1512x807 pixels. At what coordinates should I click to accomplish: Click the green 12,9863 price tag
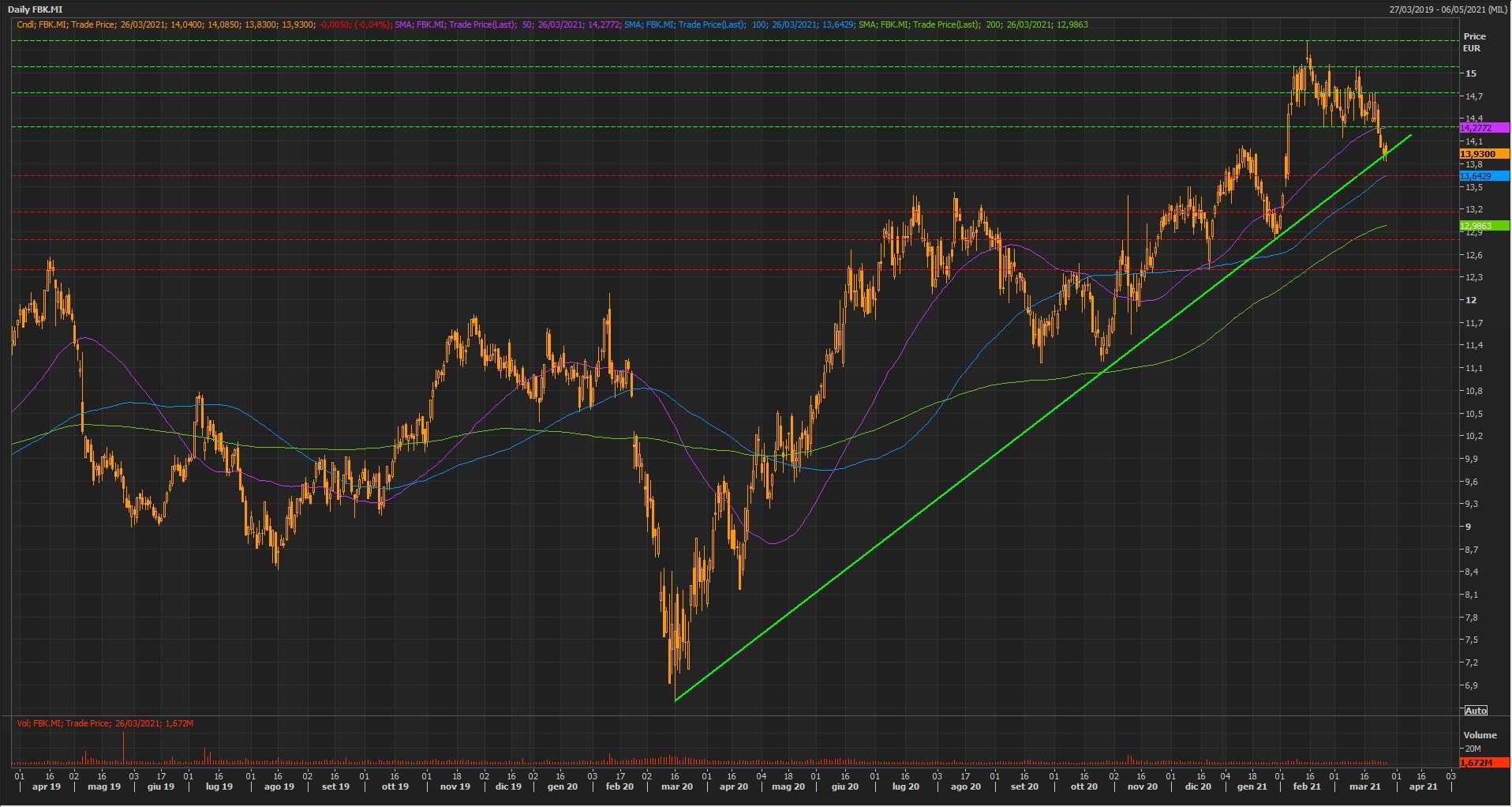pos(1483,226)
